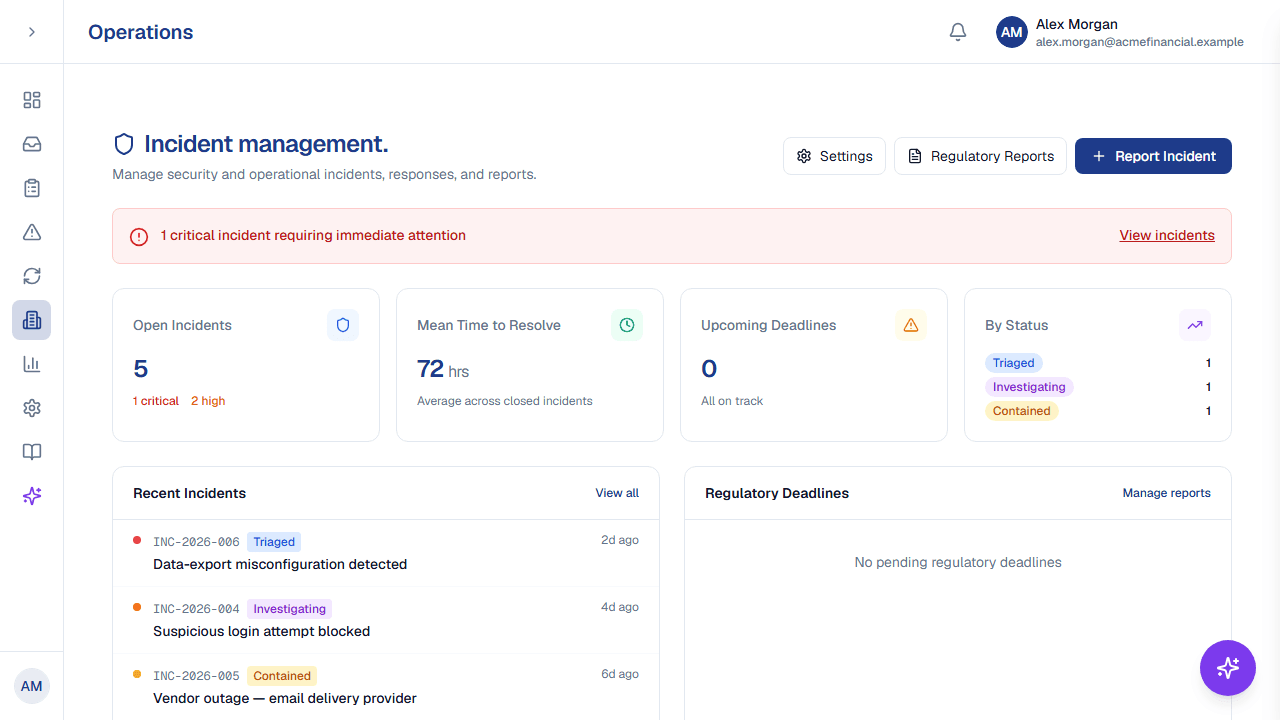Click the AM avatar at sidebar bottom
The image size is (1280, 720).
pos(32,686)
